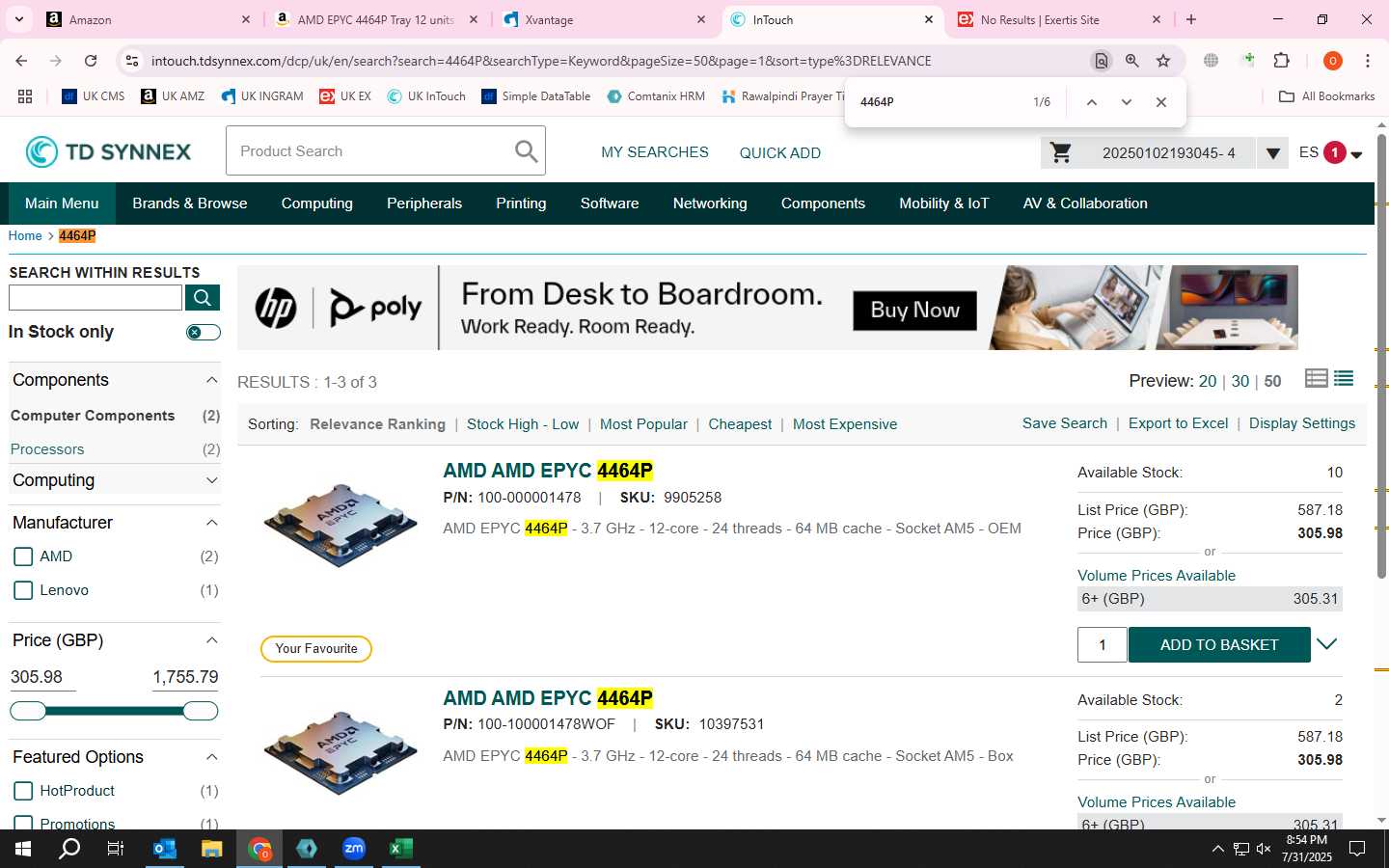The width and height of the screenshot is (1389, 868).
Task: Open Outlook from the taskbar
Action: (x=165, y=849)
